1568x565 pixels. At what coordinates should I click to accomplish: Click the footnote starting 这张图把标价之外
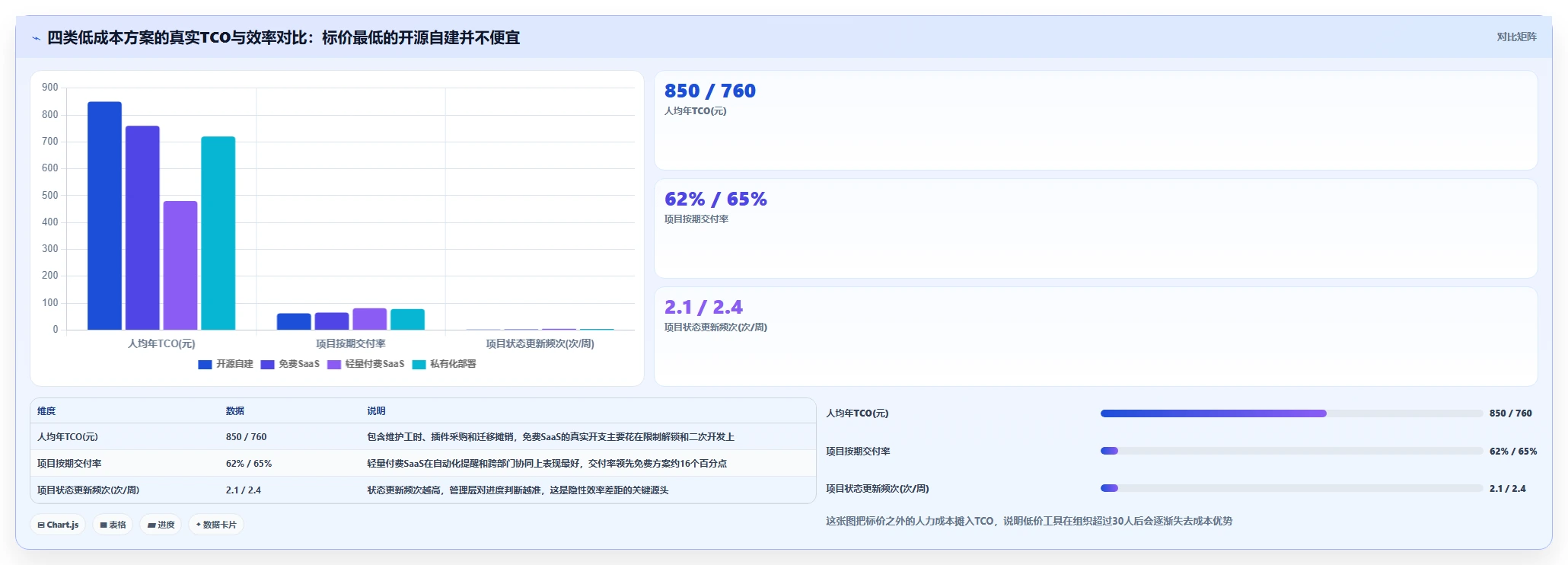pos(1029,522)
